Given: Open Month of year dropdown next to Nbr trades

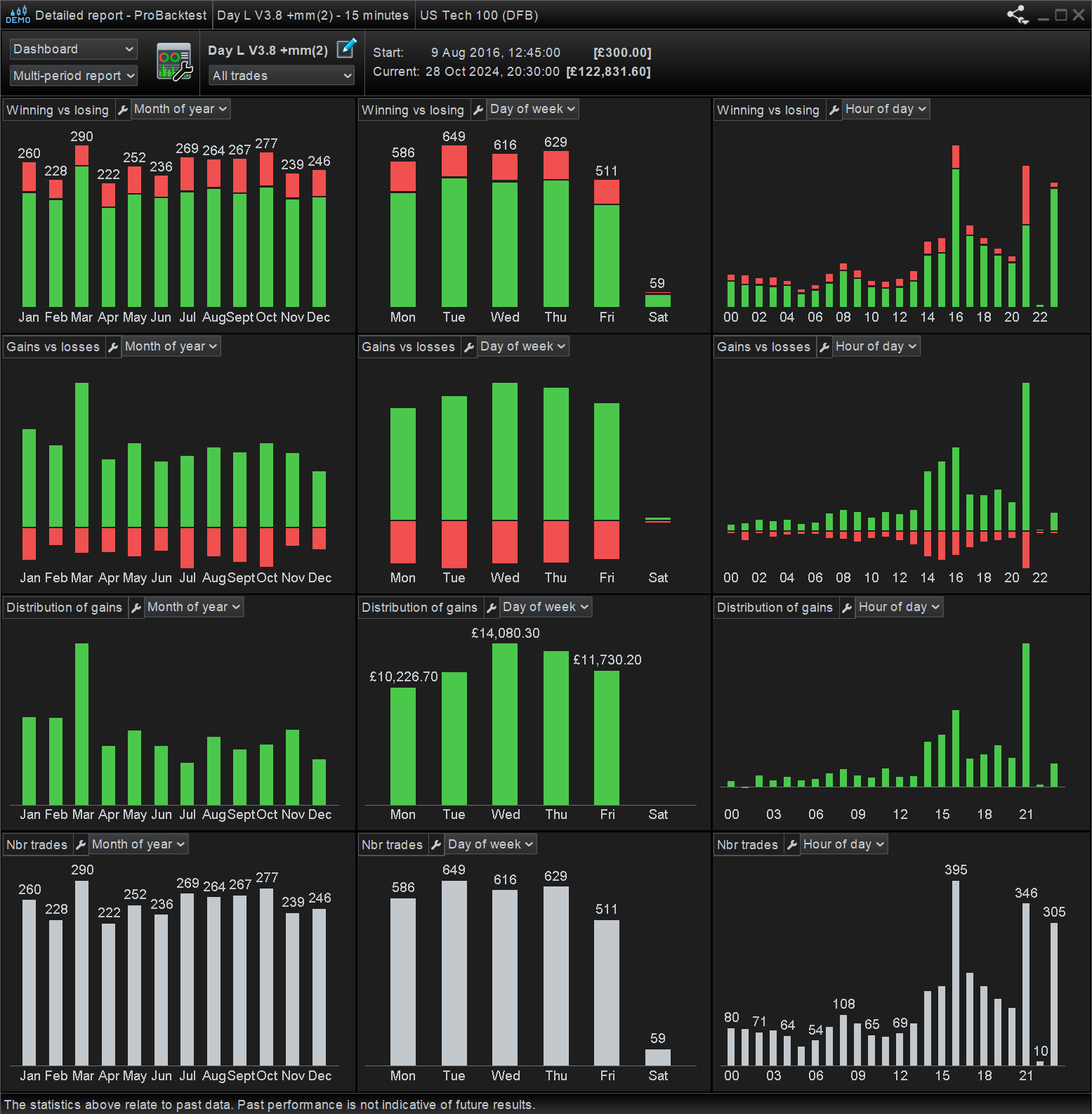Looking at the screenshot, I should pyautogui.click(x=138, y=844).
